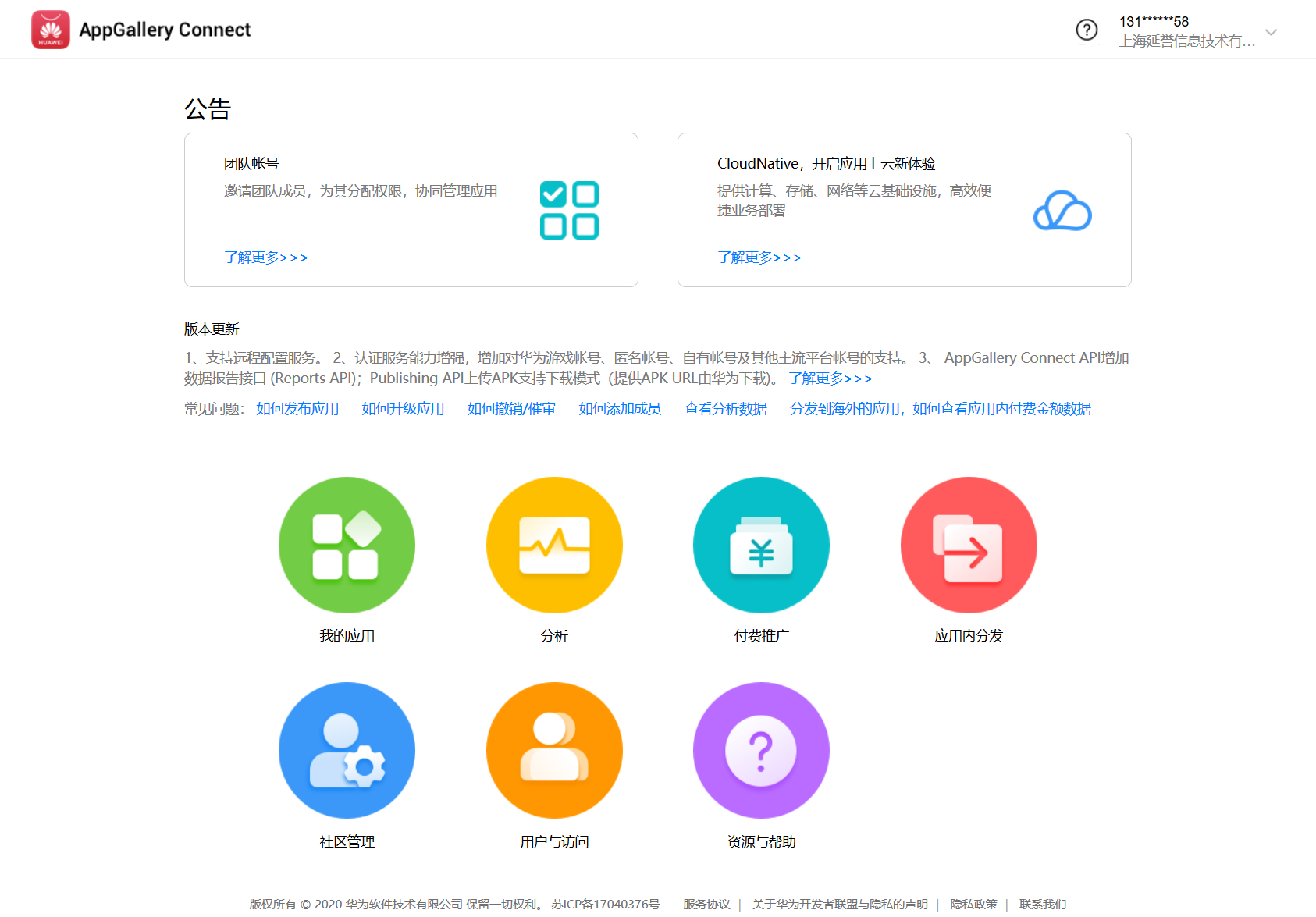Click the 付费推广 label
This screenshot has width=1316, height=917.
[761, 636]
